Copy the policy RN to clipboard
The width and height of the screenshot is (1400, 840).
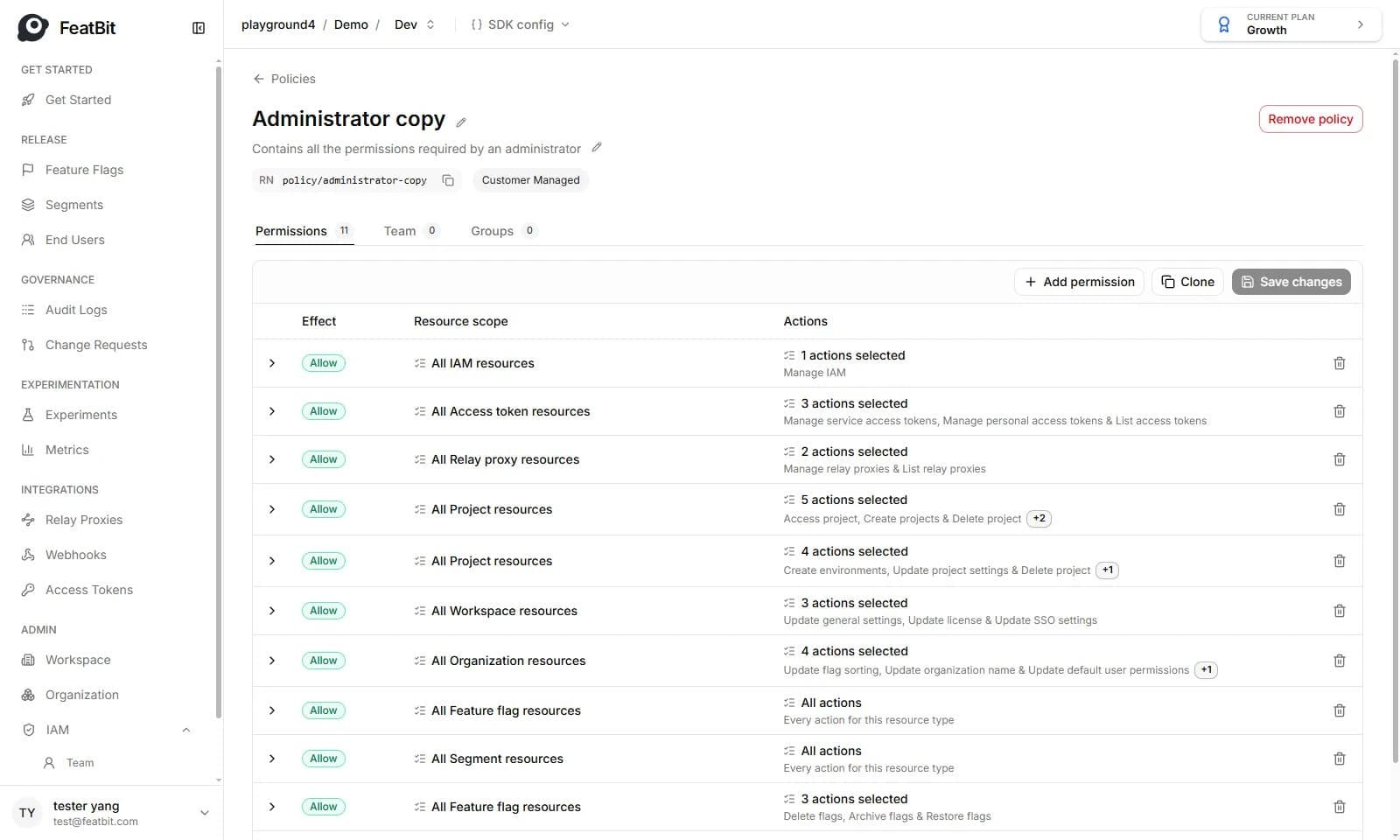pos(448,180)
